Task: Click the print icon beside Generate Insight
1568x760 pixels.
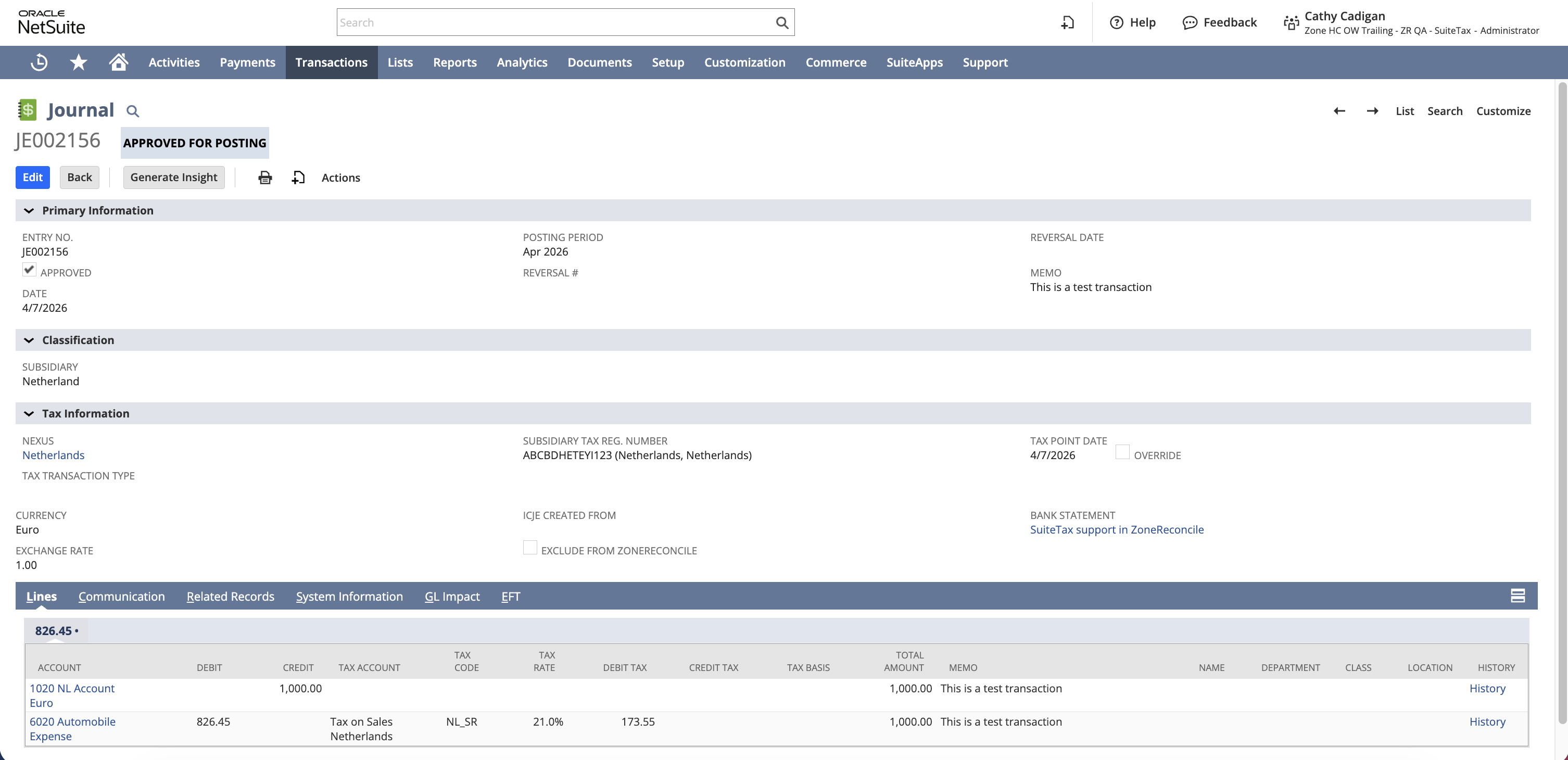Action: (265, 178)
